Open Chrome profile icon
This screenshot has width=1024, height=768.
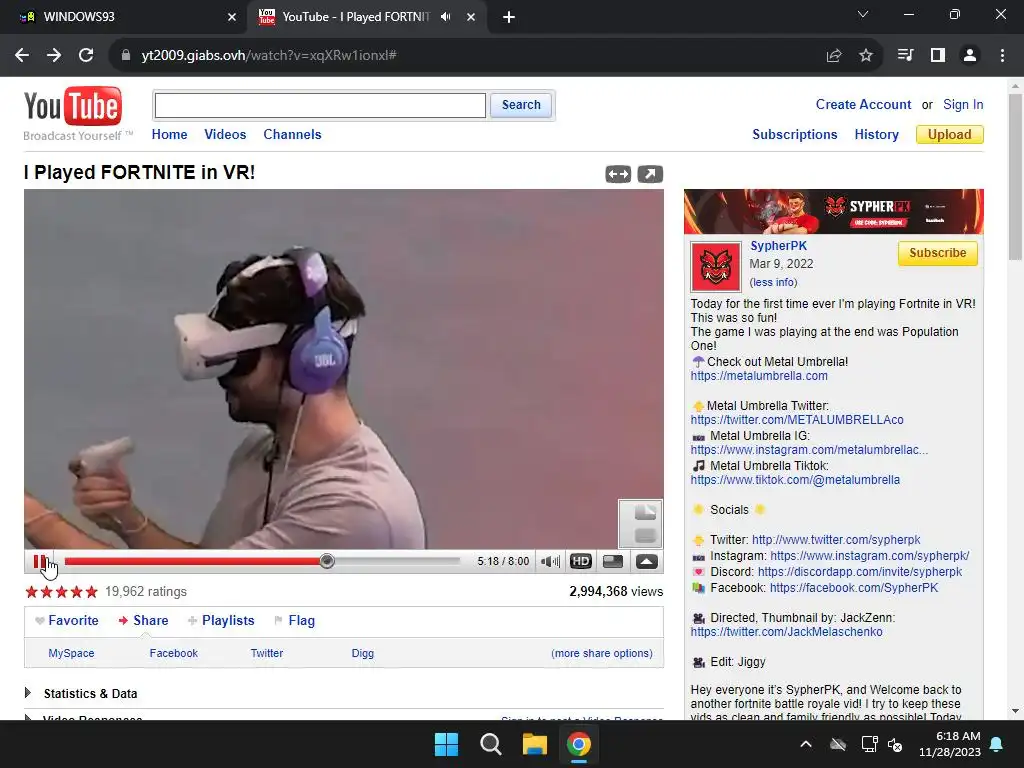pyautogui.click(x=970, y=56)
